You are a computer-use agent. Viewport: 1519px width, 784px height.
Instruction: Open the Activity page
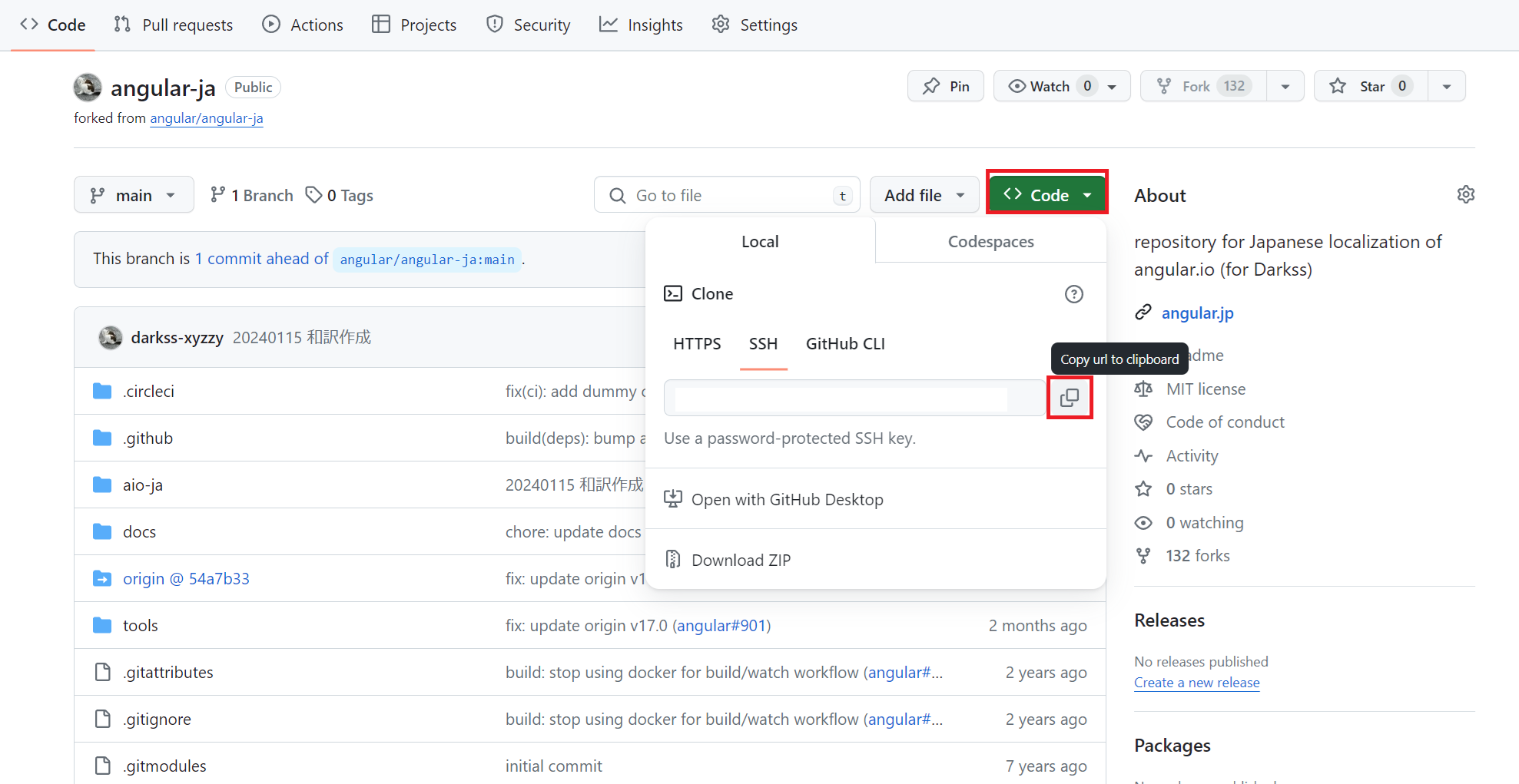coord(1192,456)
